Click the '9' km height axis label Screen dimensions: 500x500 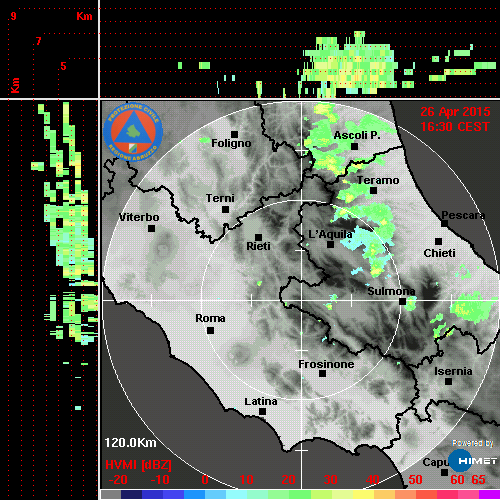[13, 16]
